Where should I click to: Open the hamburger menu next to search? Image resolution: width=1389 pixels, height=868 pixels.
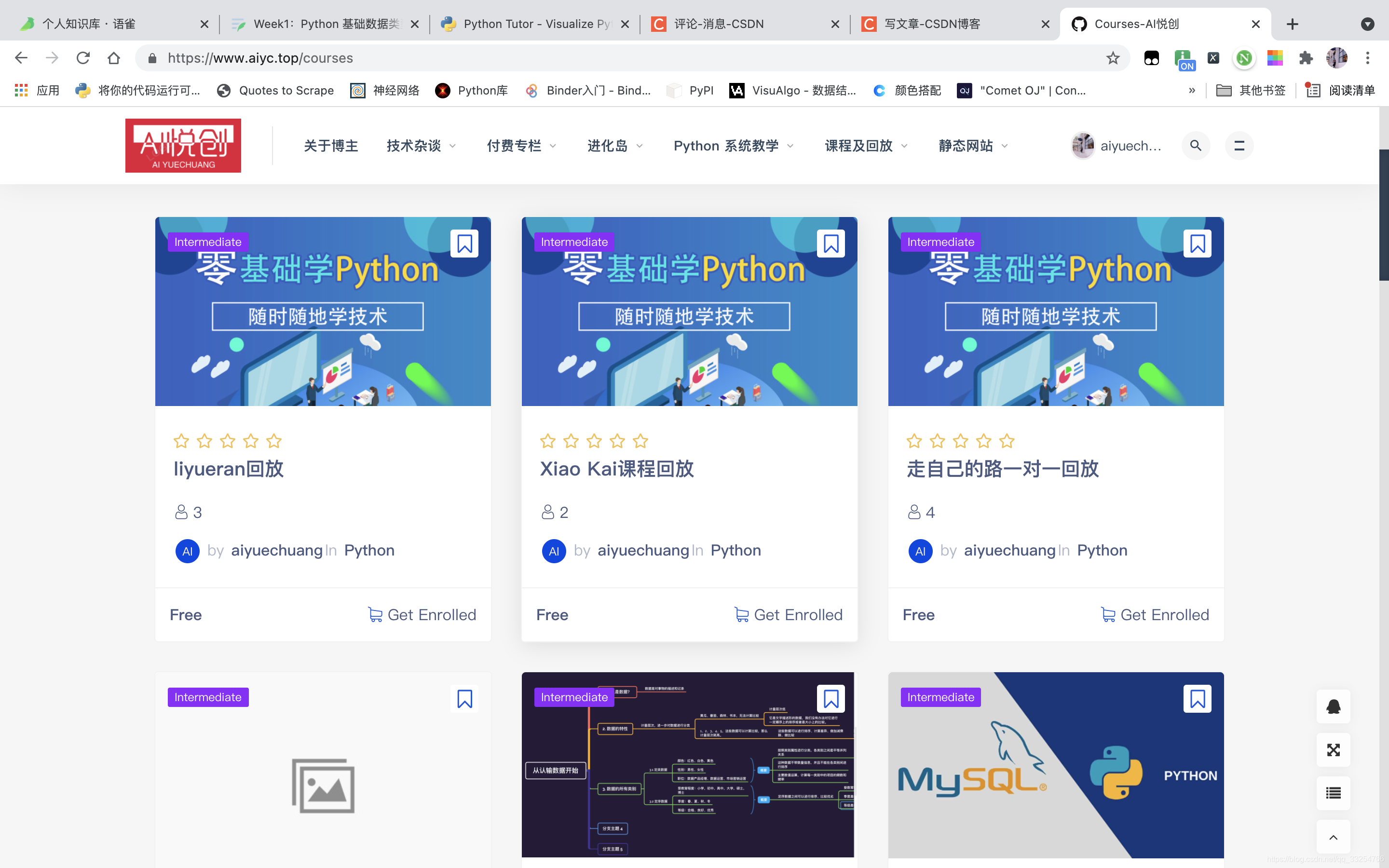tap(1239, 146)
